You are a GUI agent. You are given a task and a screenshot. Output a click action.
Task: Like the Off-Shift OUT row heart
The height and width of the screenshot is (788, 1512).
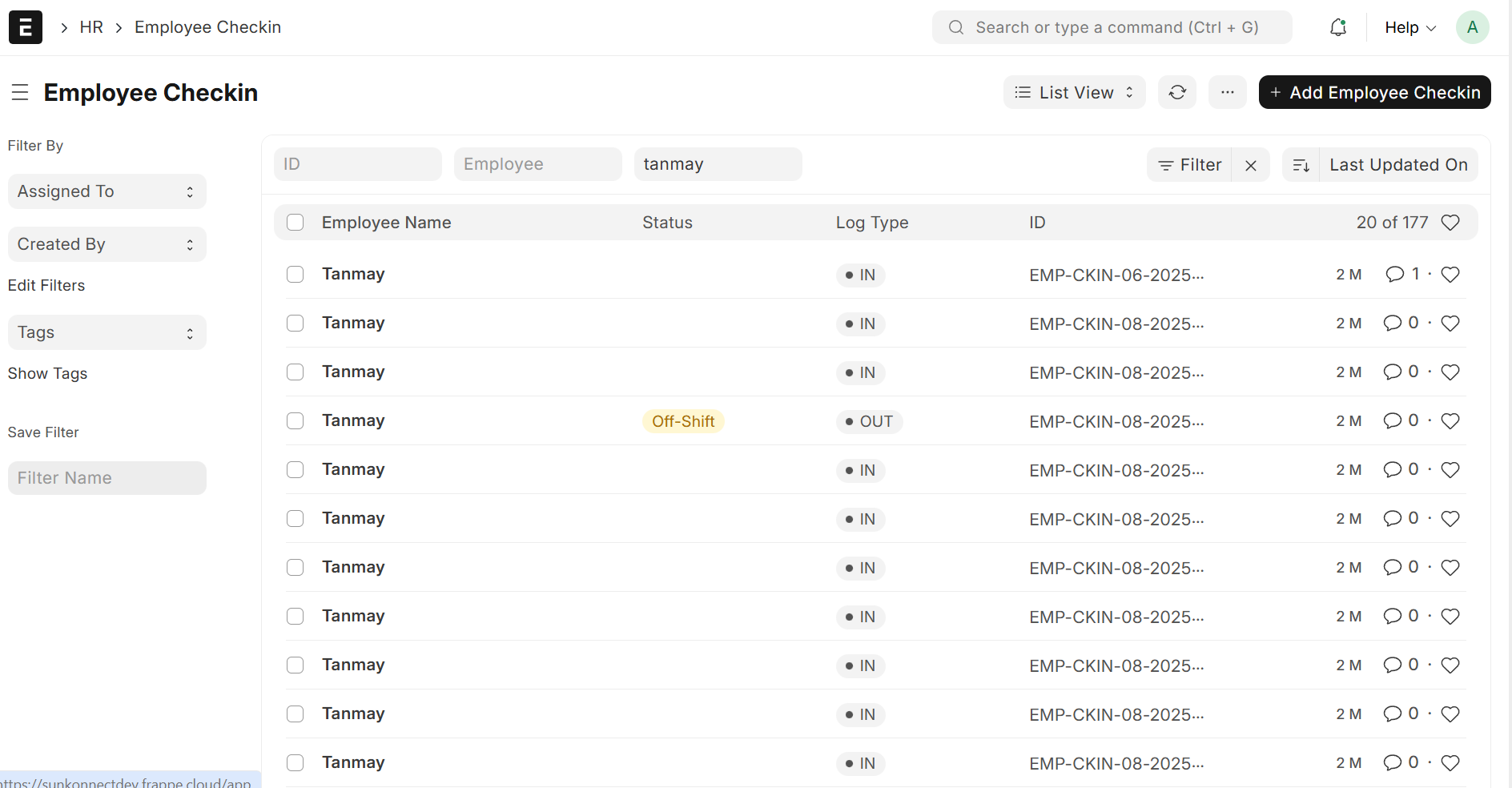click(x=1450, y=421)
